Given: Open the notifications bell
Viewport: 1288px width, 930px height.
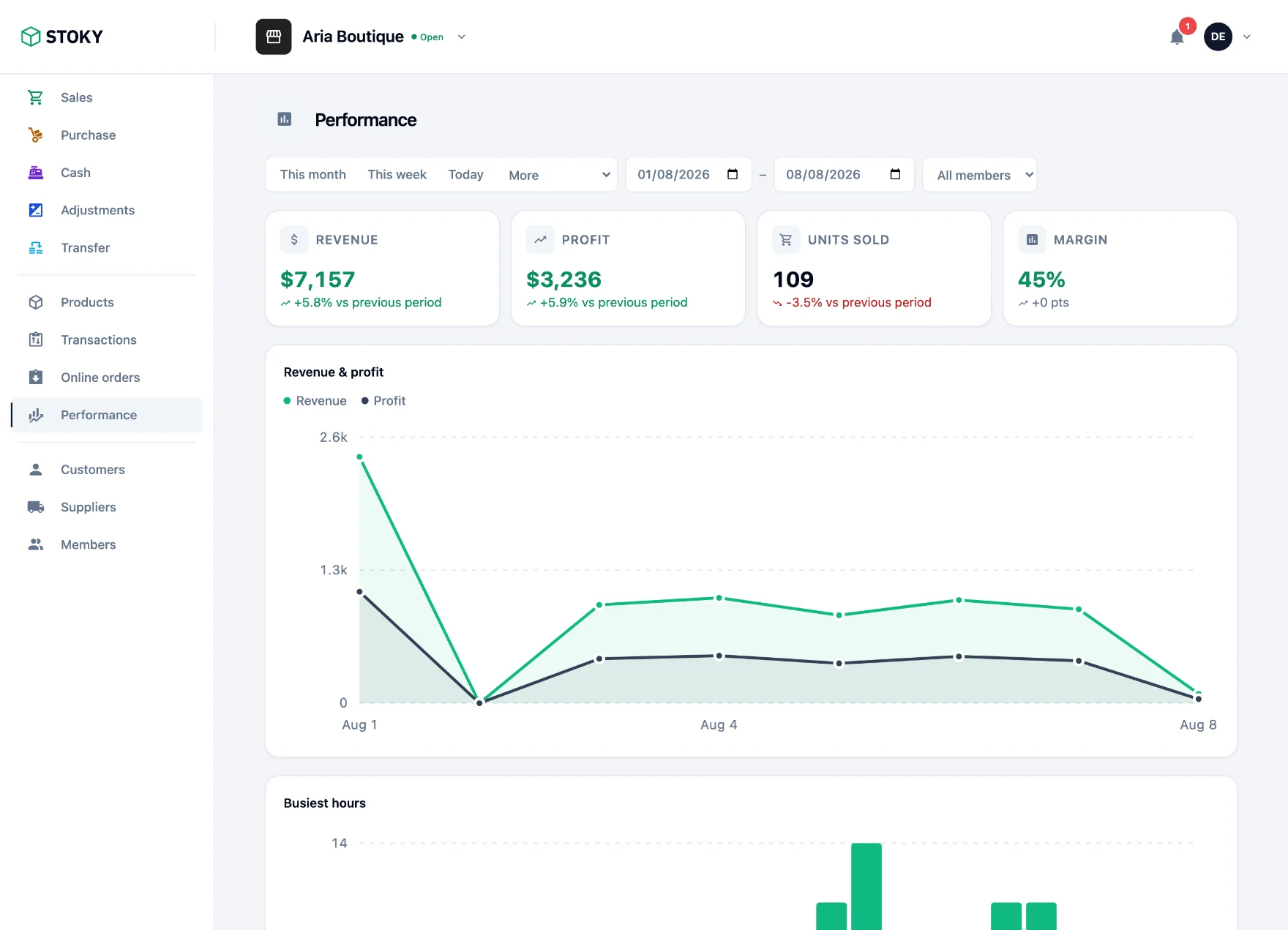Looking at the screenshot, I should click(x=1177, y=37).
